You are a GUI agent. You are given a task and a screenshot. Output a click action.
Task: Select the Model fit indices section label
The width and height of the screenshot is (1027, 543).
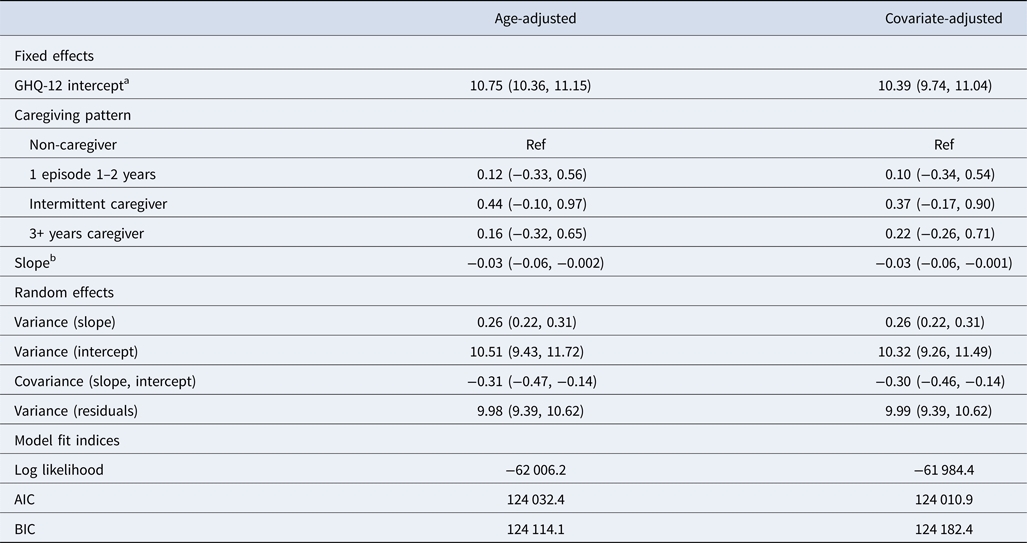pyautogui.click(x=68, y=440)
